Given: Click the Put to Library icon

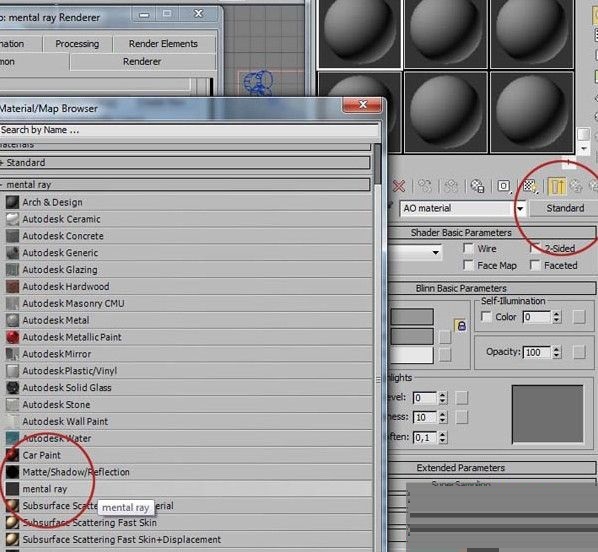Looking at the screenshot, I should click(x=477, y=186).
